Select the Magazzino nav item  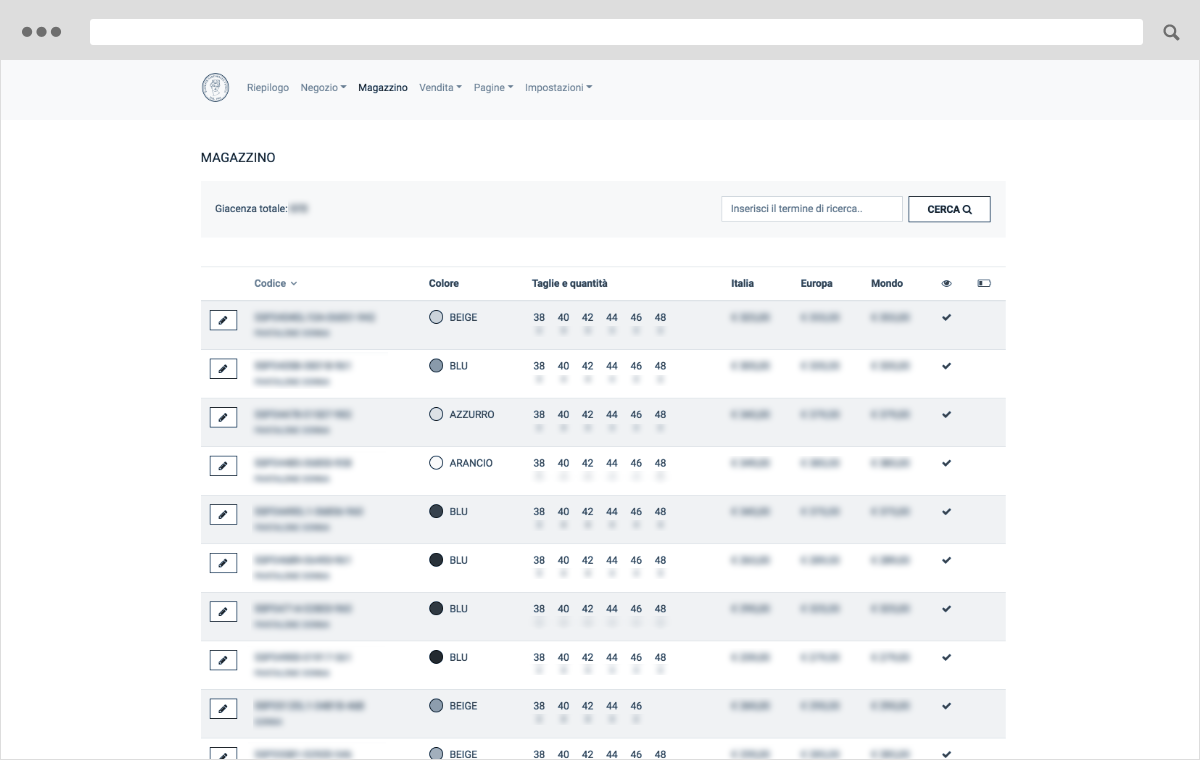[x=383, y=88]
